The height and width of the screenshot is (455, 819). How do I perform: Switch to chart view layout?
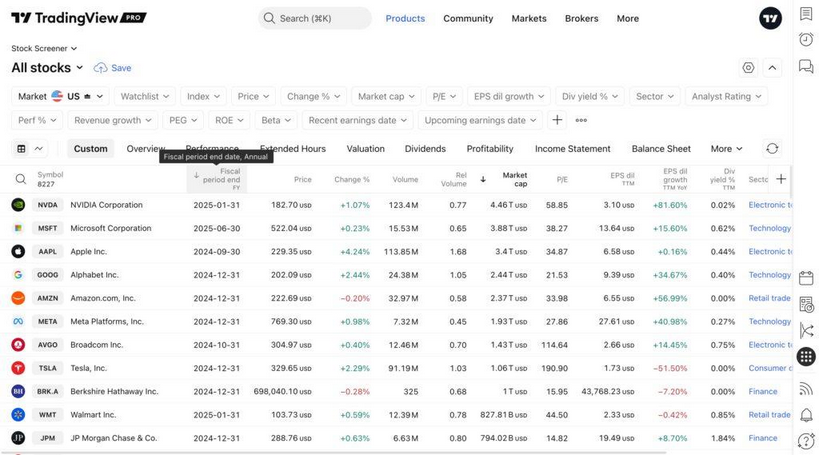tap(39, 148)
